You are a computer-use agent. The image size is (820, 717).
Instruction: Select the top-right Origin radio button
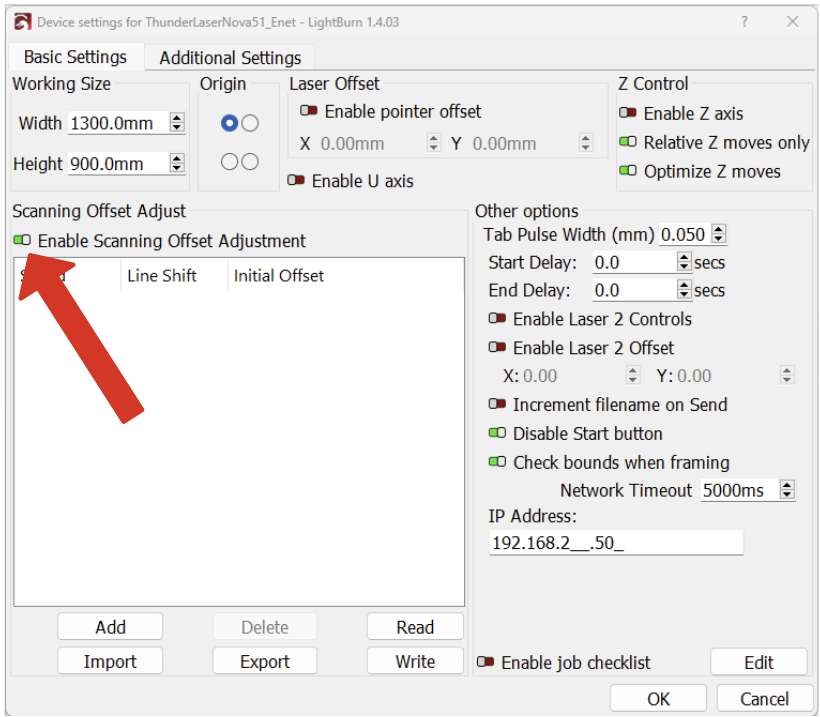(250, 123)
